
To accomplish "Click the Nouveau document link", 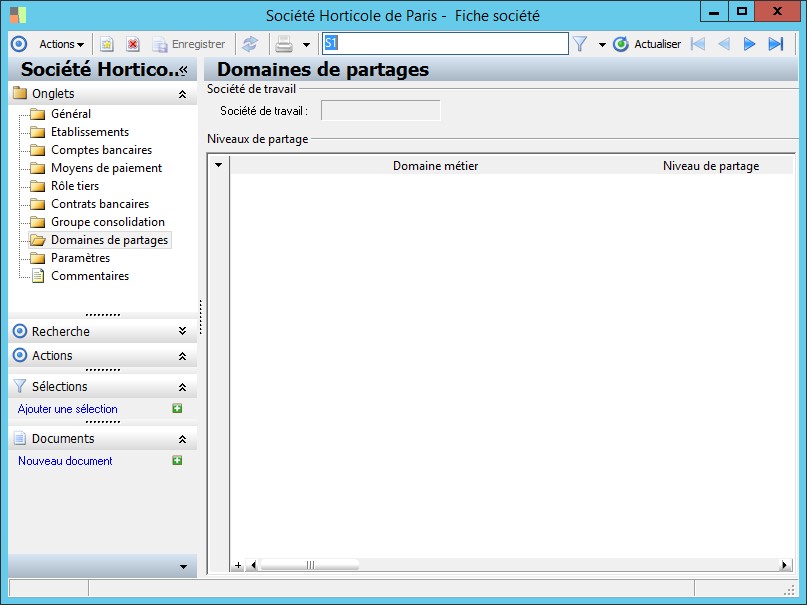I will (x=65, y=461).
